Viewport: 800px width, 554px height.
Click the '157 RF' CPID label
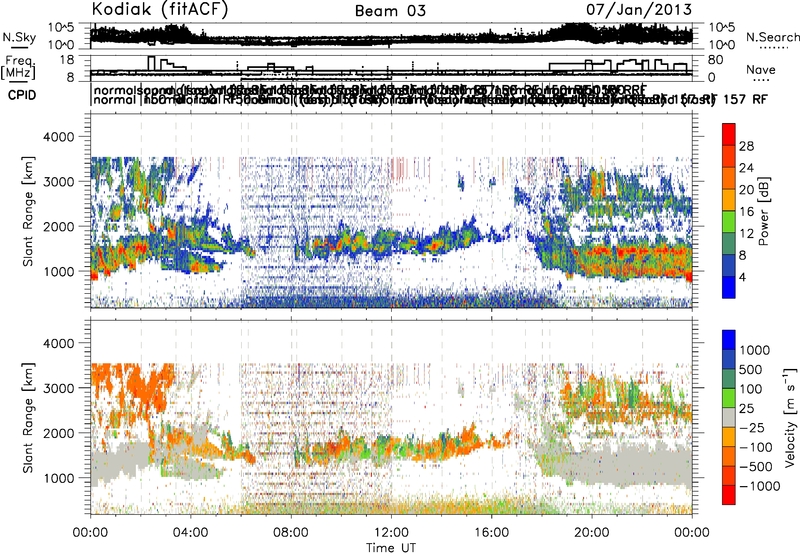coord(745,99)
